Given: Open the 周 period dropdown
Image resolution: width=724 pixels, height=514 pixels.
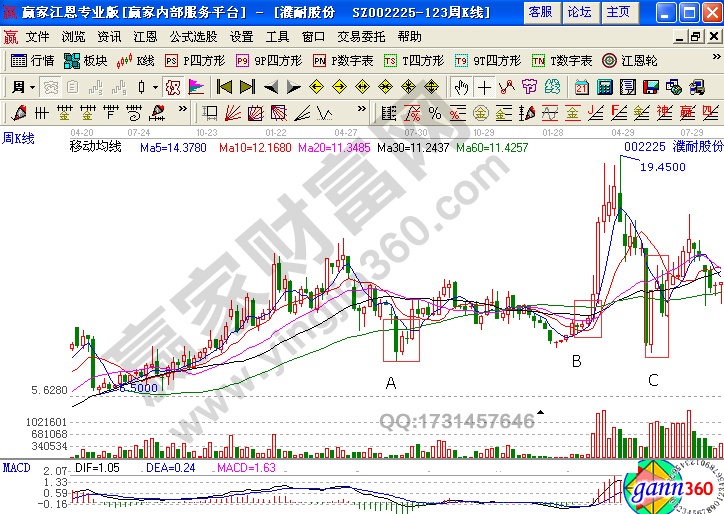Looking at the screenshot, I should pos(22,87).
